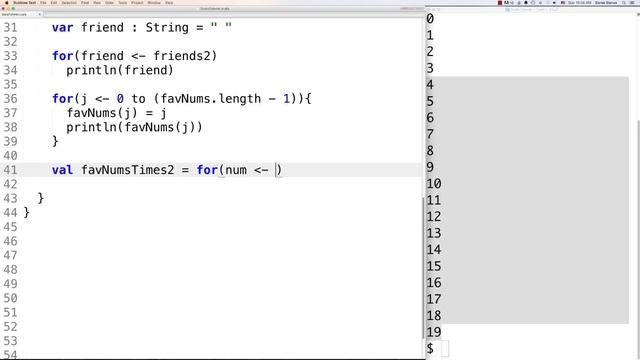Open the Find menu
The height and width of the screenshot is (360, 640).
pos(85,2)
